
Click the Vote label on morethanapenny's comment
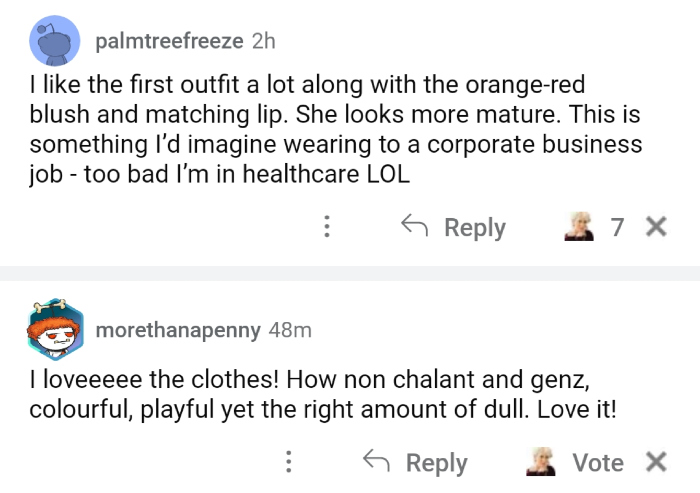pos(598,462)
